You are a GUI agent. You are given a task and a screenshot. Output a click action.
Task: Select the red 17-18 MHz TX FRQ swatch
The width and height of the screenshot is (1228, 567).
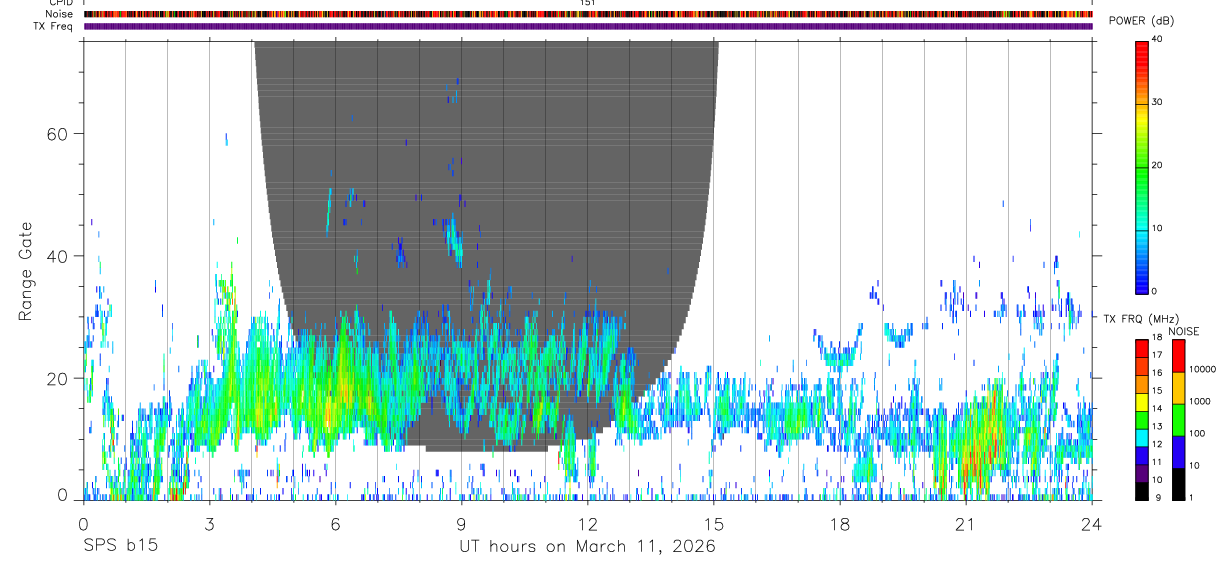[1141, 348]
